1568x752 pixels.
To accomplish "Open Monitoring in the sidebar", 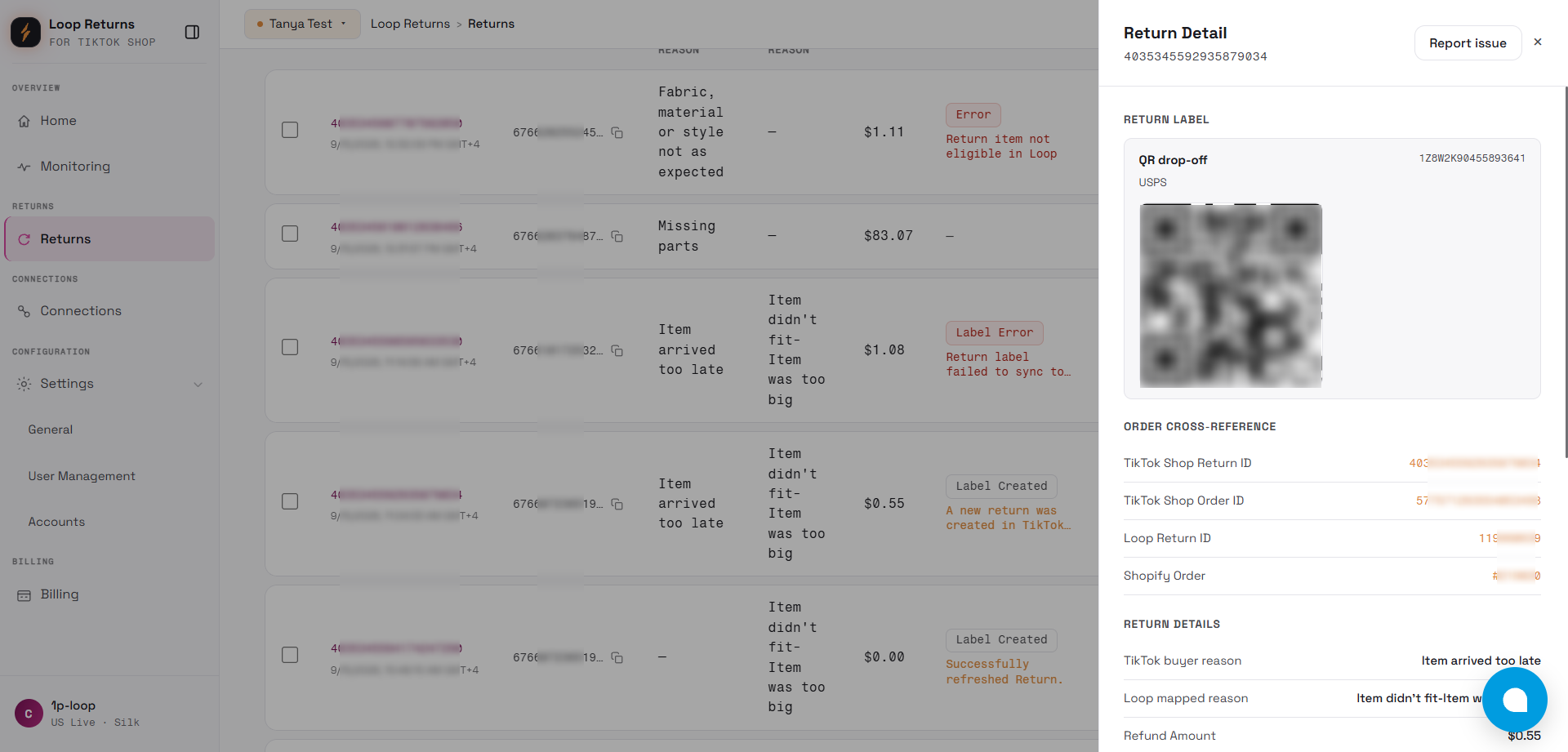I will click(x=109, y=167).
